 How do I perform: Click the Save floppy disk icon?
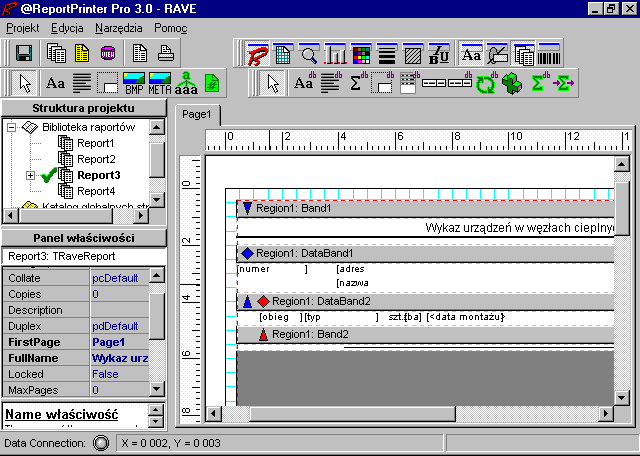pyautogui.click(x=24, y=53)
